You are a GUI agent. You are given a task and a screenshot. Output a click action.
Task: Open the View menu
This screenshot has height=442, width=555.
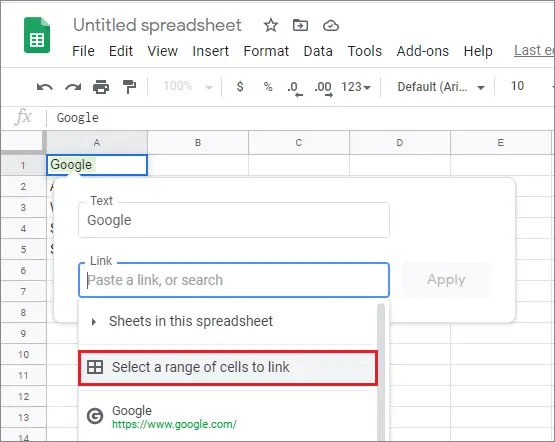(162, 51)
